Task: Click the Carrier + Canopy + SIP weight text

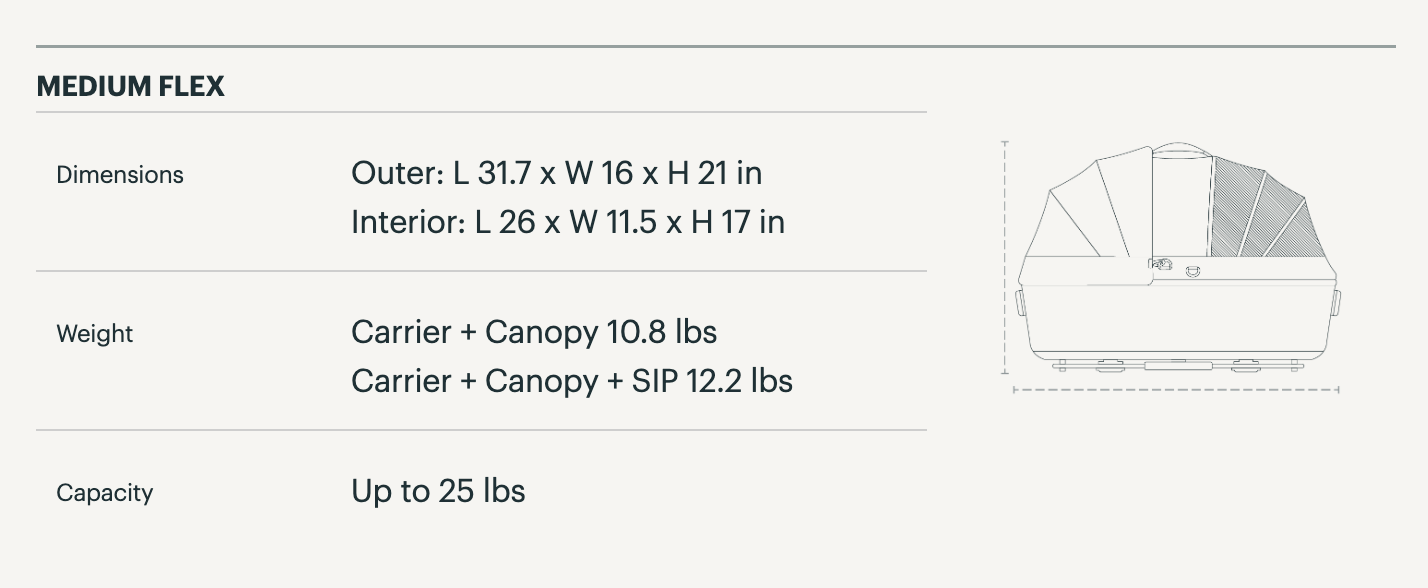Action: click(x=572, y=380)
